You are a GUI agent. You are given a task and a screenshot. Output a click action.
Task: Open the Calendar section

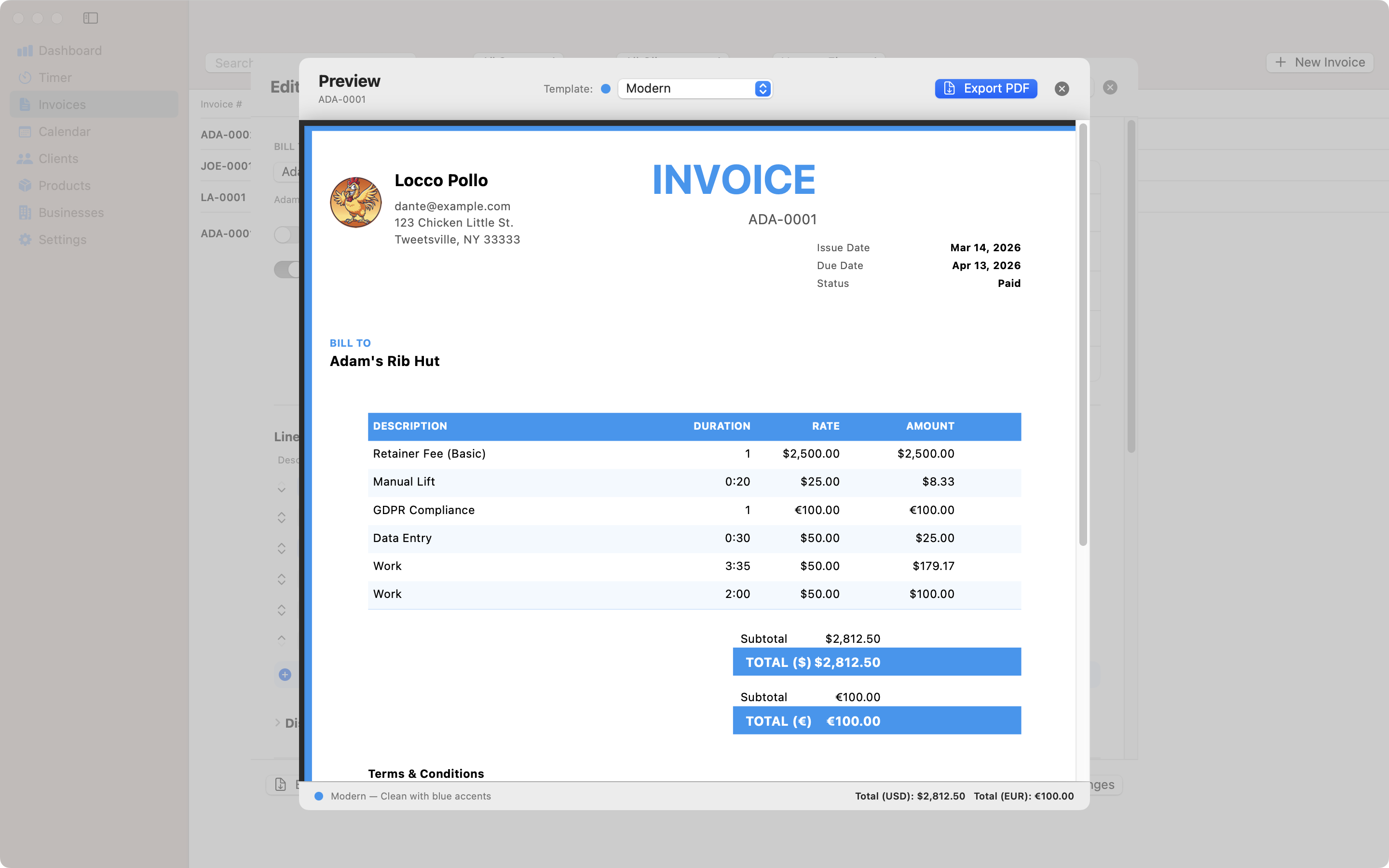94,132
